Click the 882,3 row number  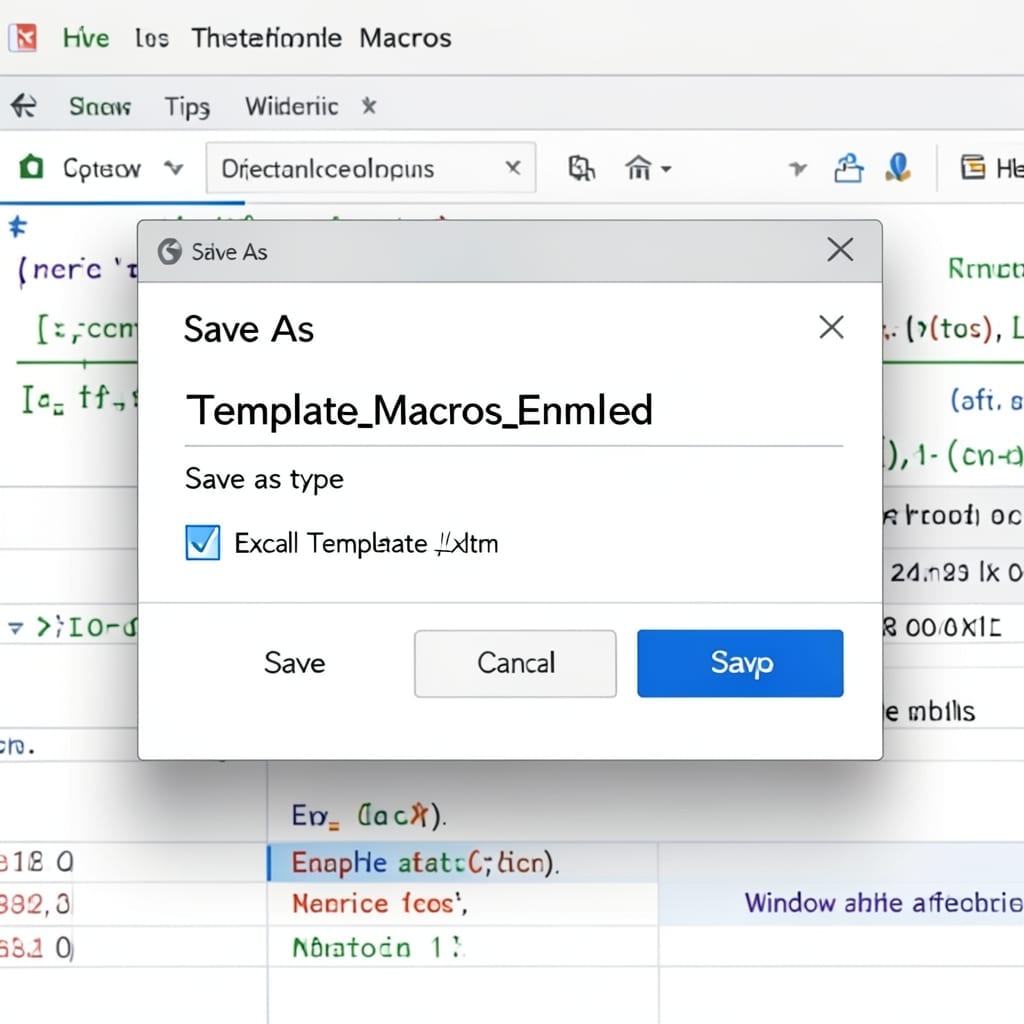pos(35,904)
